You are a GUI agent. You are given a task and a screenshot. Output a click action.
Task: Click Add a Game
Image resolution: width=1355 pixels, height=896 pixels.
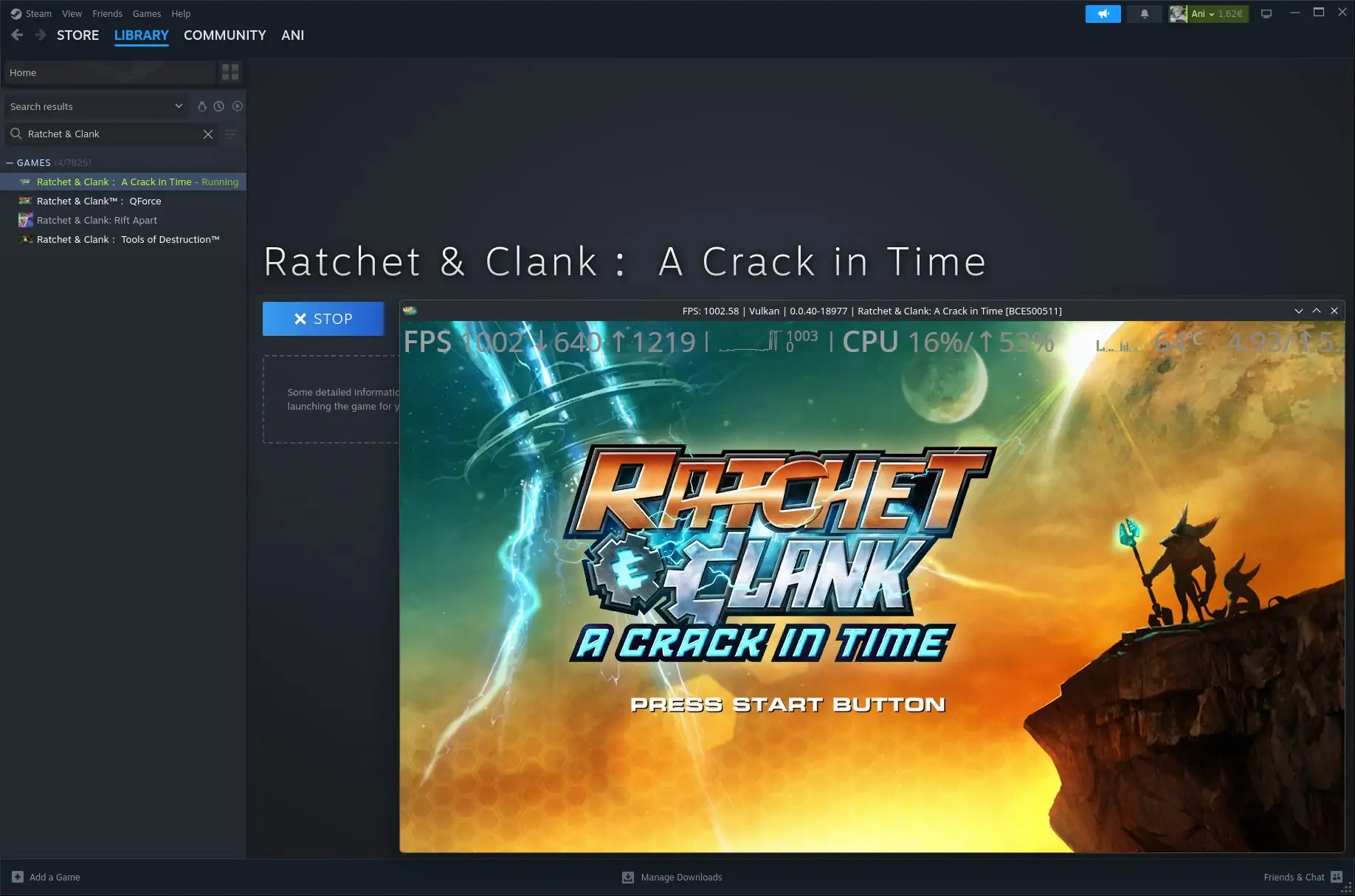[46, 877]
